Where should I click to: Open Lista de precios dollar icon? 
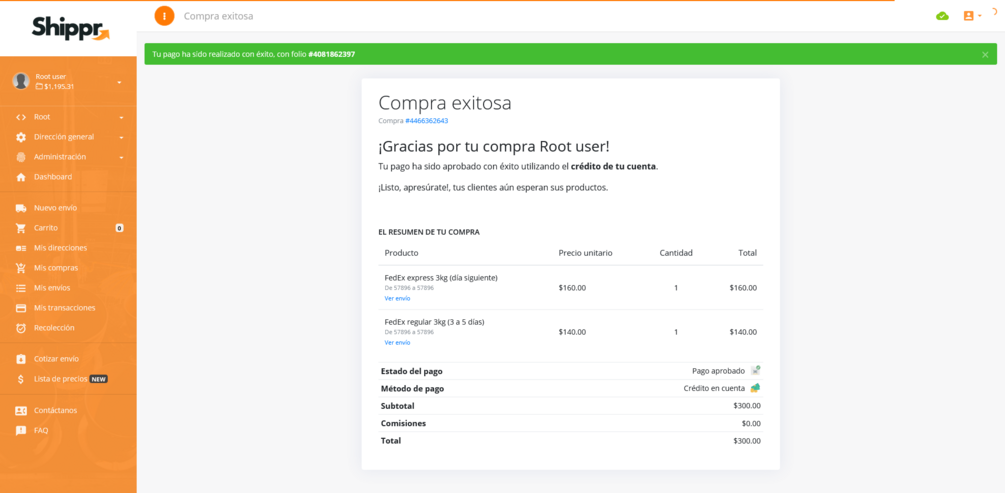pyautogui.click(x=21, y=379)
